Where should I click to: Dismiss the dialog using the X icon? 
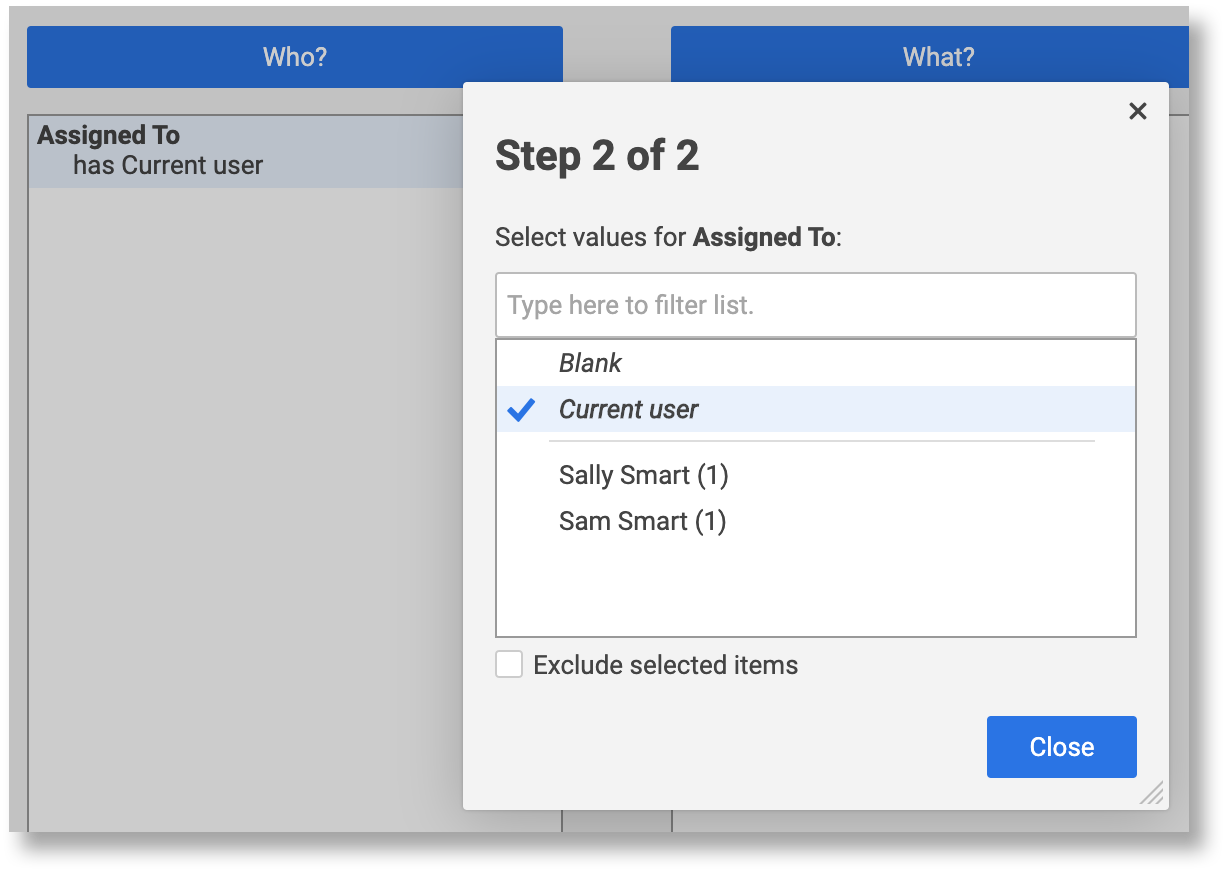point(1137,111)
